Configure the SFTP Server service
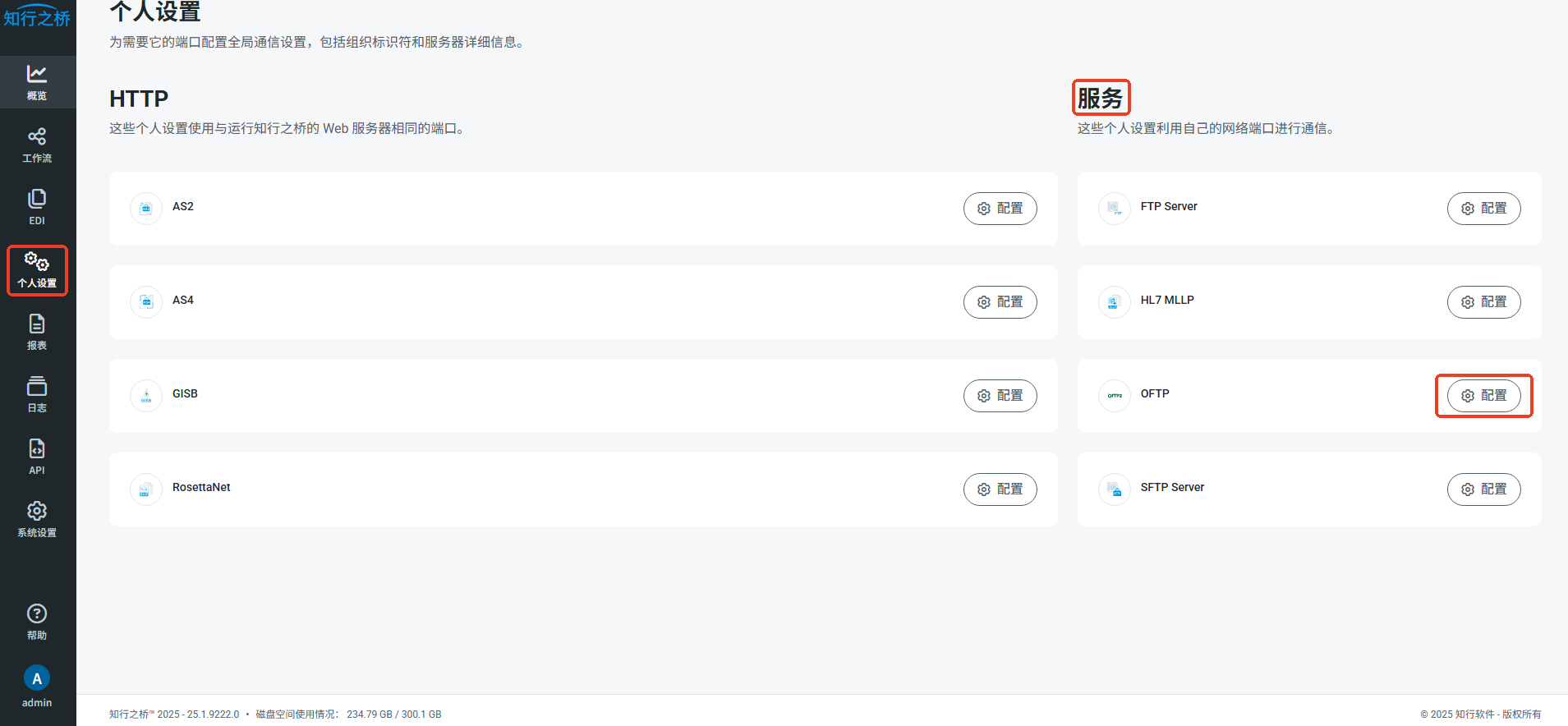1568x726 pixels. [x=1483, y=489]
